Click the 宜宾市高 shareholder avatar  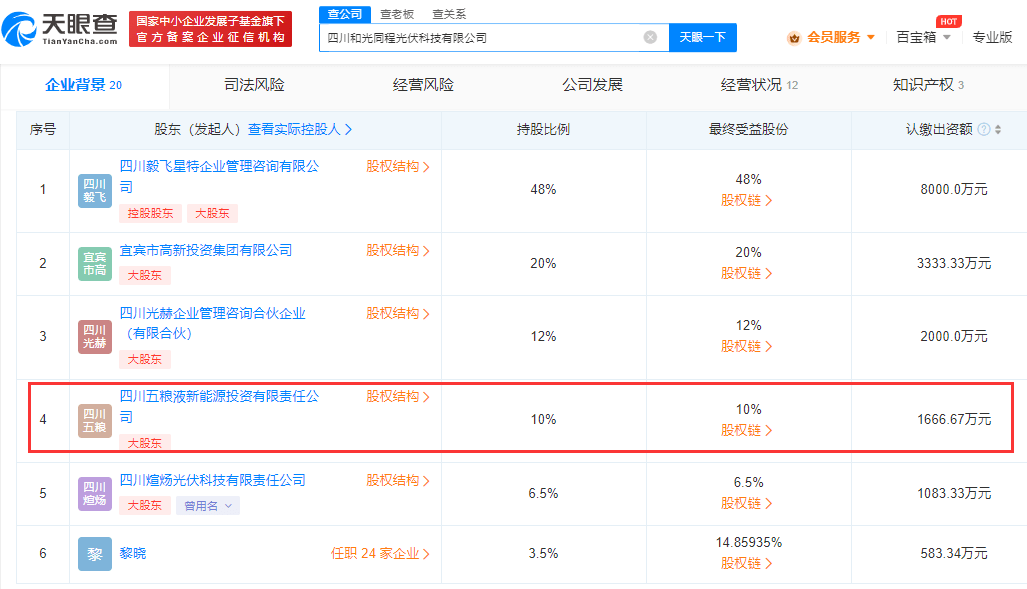tap(95, 263)
